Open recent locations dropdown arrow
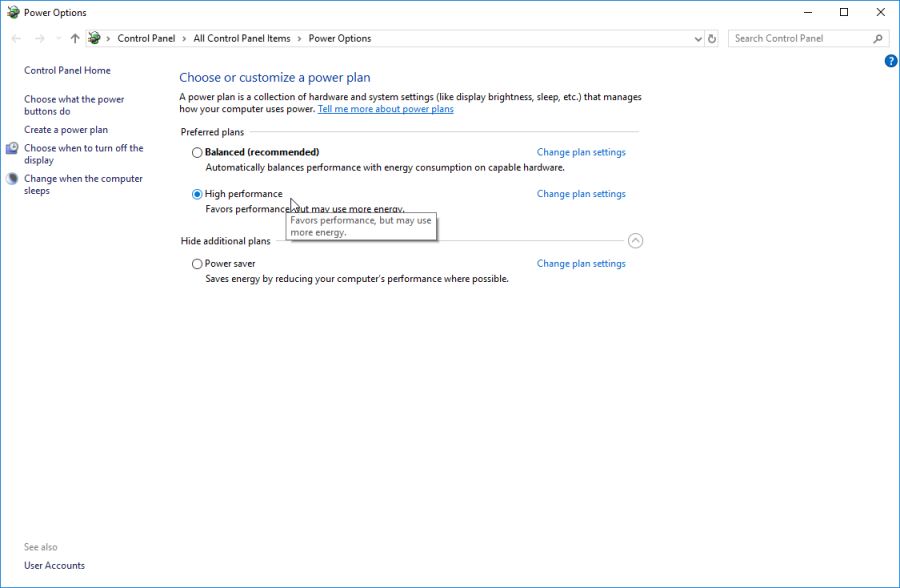The height and width of the screenshot is (588, 900). [x=59, y=38]
